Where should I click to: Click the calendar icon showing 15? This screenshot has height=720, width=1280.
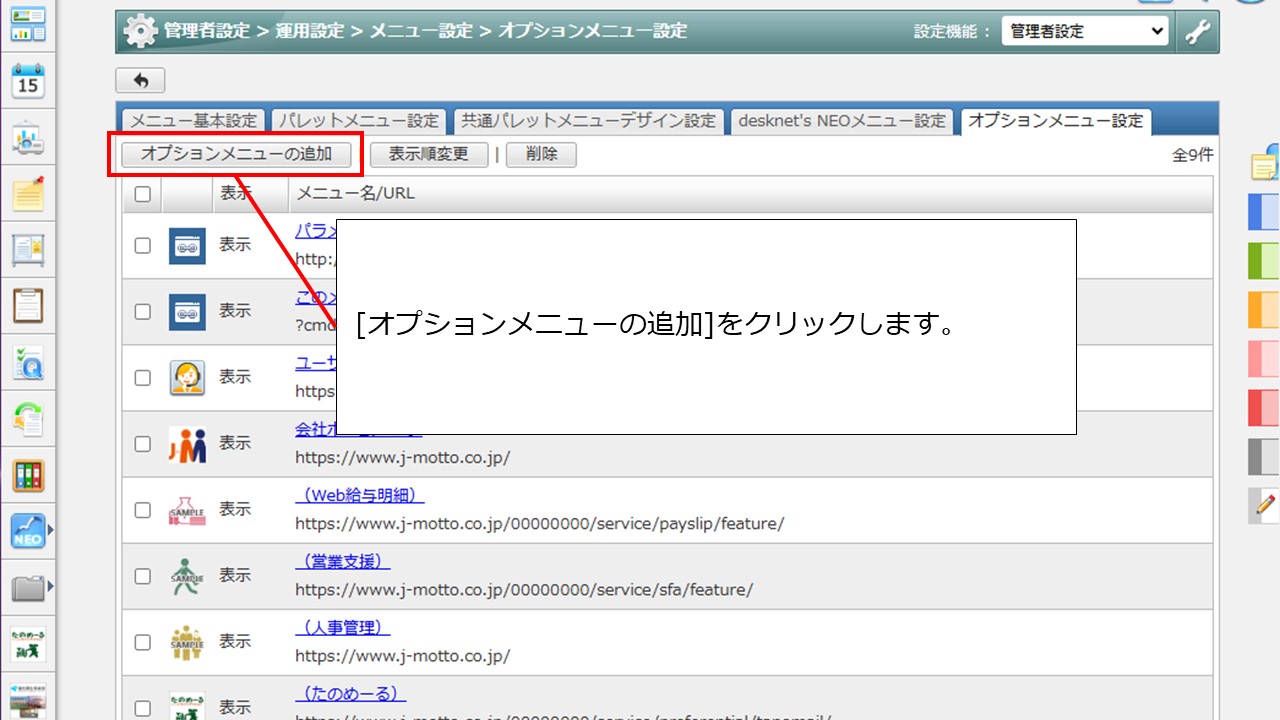click(28, 82)
